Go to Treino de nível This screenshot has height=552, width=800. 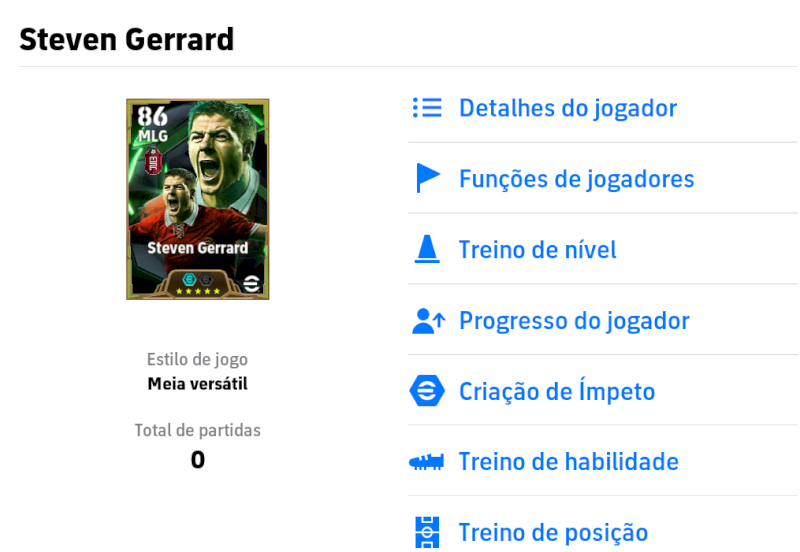tap(538, 250)
